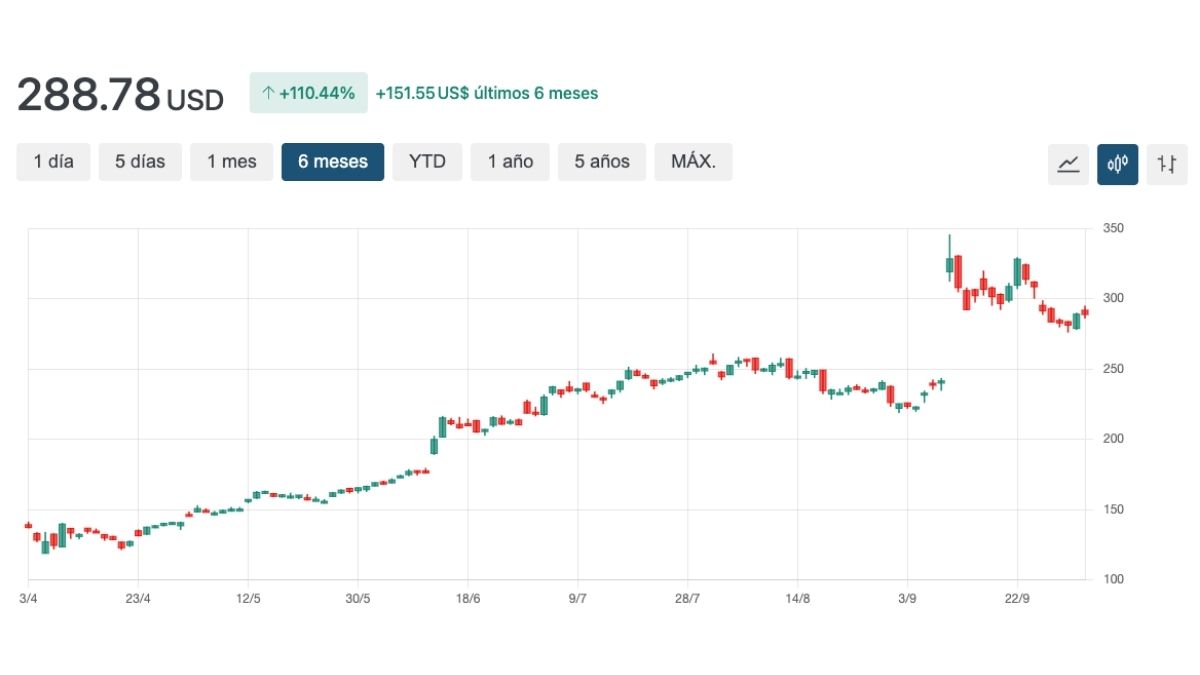Click the 350 price axis label

[x=1113, y=229]
